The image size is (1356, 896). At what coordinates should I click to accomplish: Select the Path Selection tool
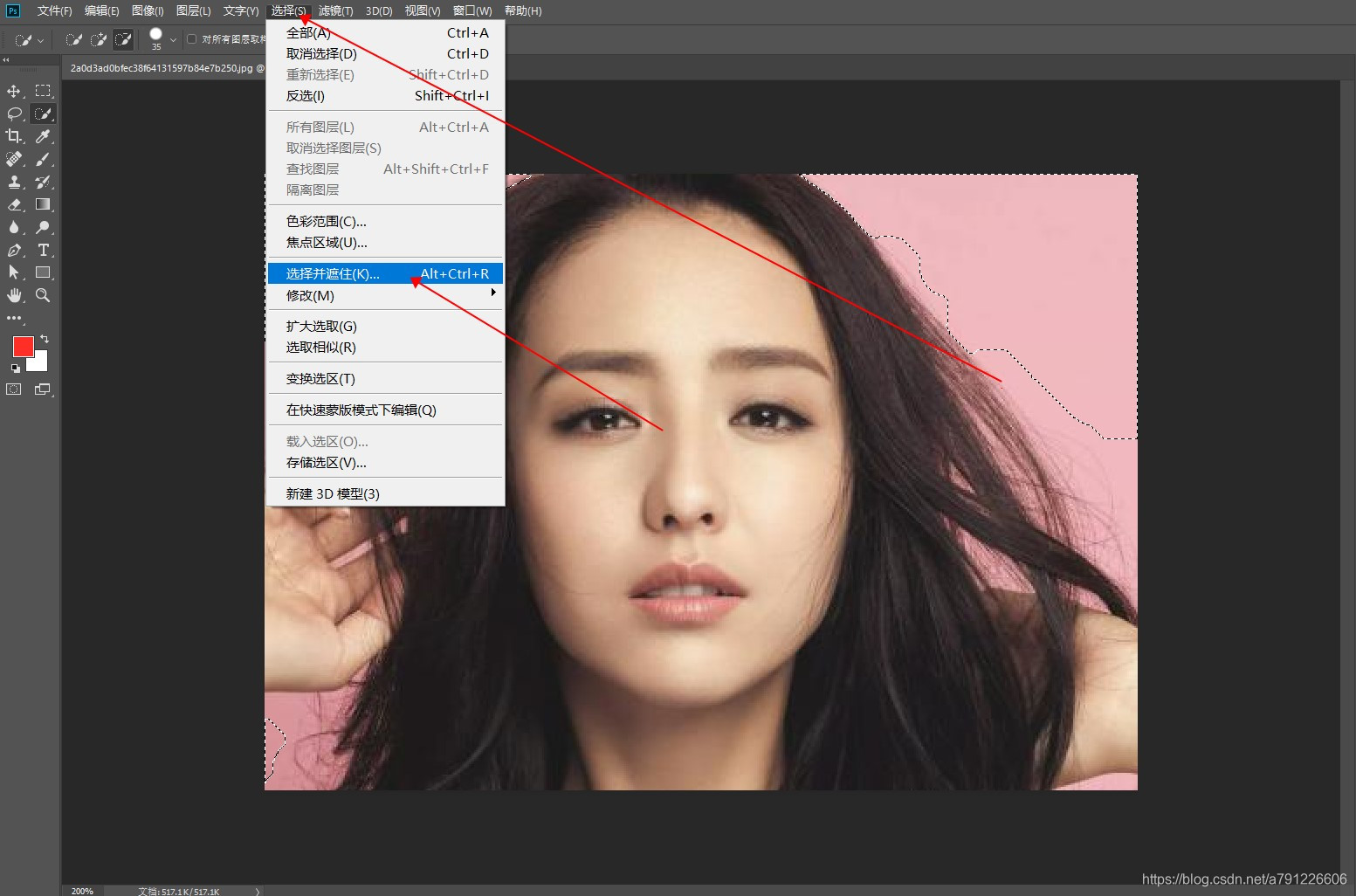14,272
